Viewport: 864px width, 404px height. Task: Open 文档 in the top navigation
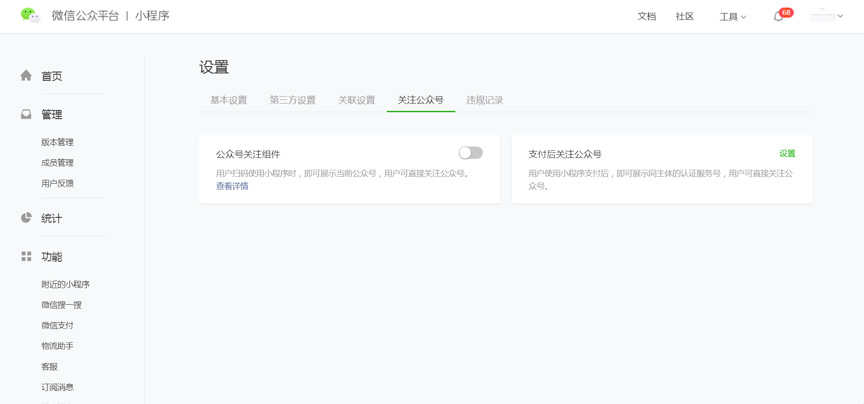[x=647, y=17]
